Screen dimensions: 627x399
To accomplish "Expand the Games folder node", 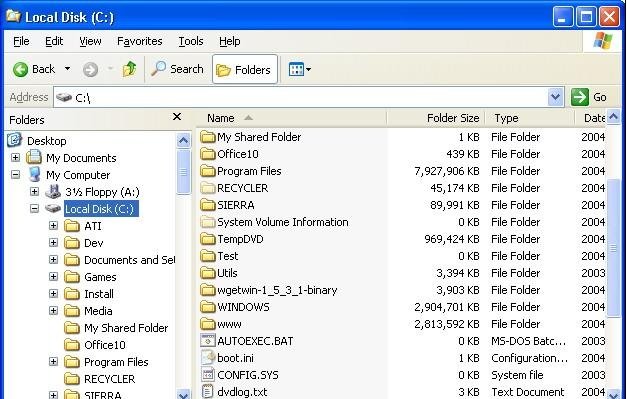I will (x=53, y=276).
